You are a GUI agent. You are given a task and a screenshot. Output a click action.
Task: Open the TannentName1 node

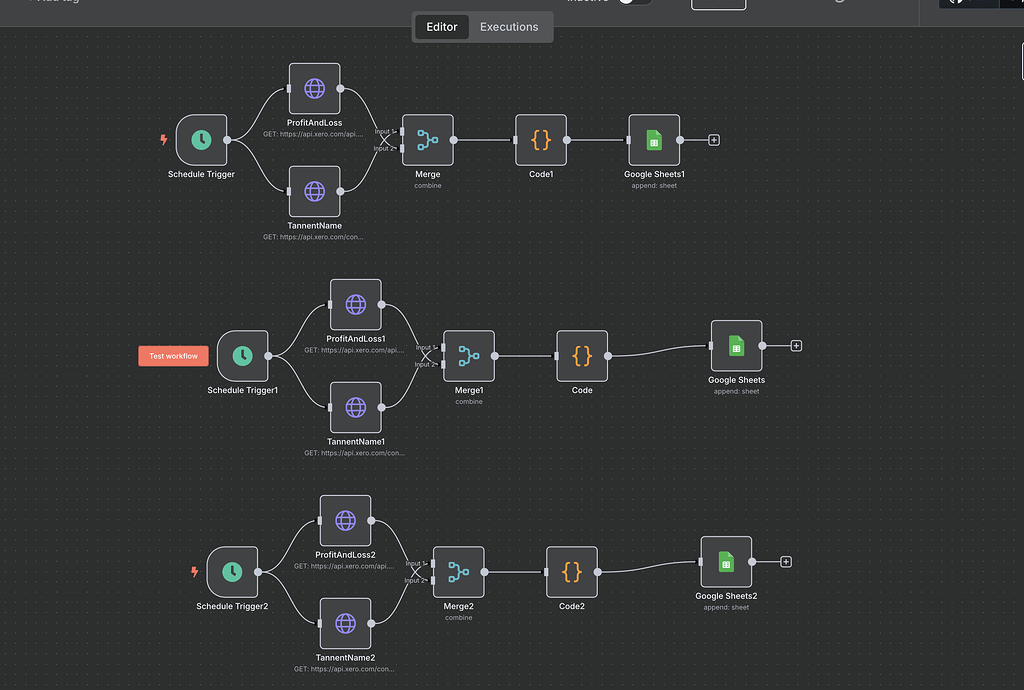(x=355, y=407)
